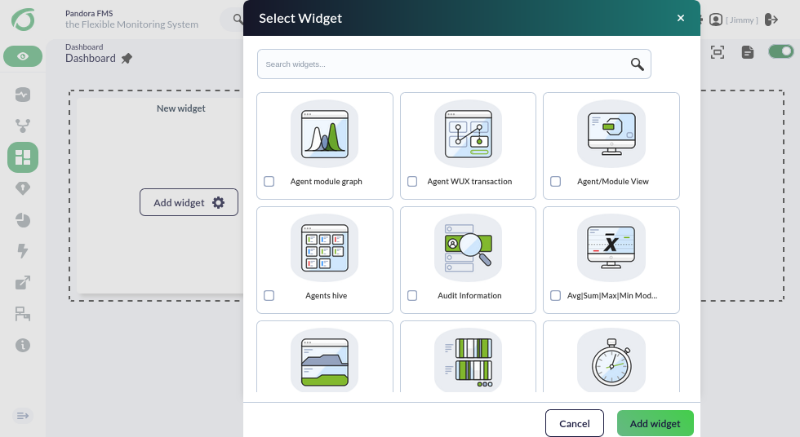Select the Avg|Sum|Max|Min widget image

point(611,248)
